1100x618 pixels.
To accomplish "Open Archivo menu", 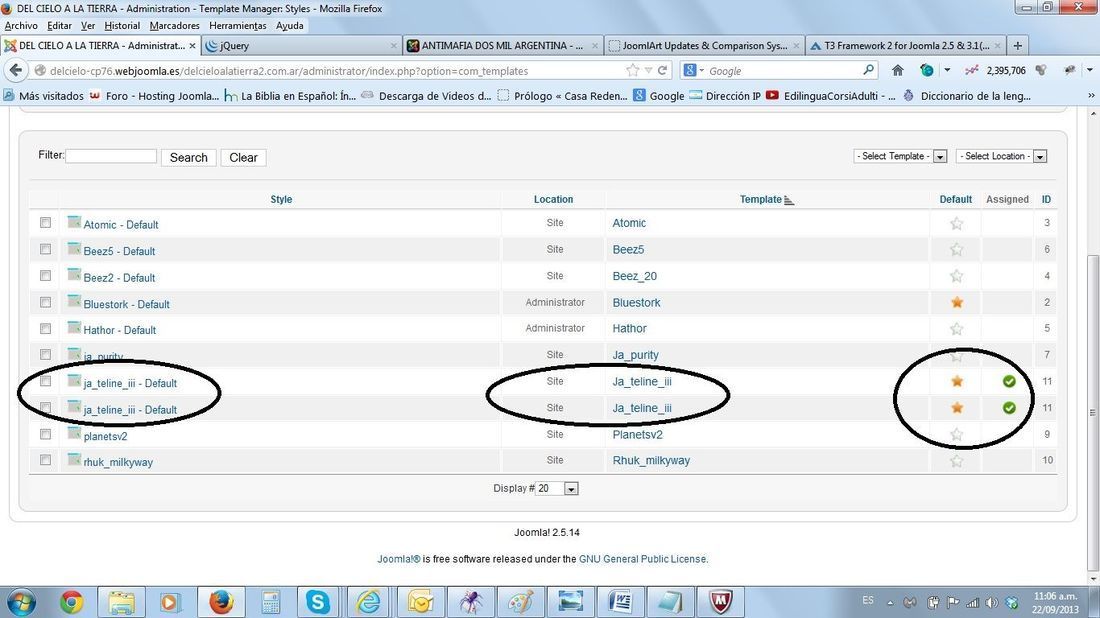I will (21, 25).
